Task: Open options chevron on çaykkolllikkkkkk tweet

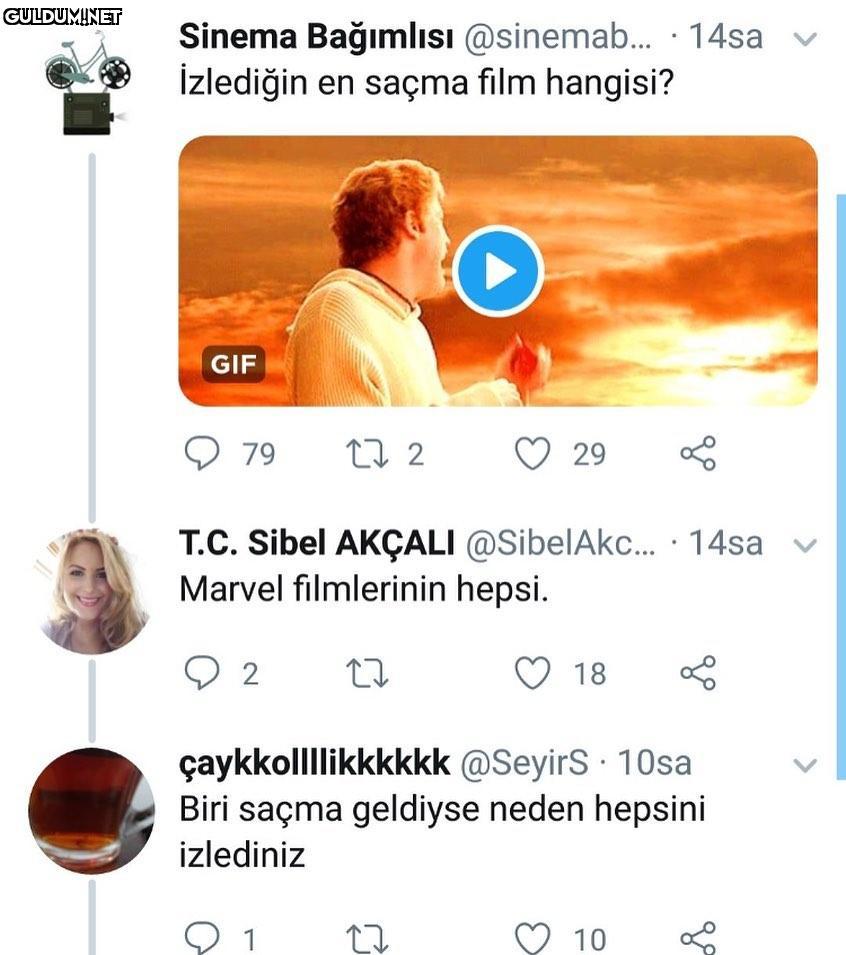Action: [804, 766]
